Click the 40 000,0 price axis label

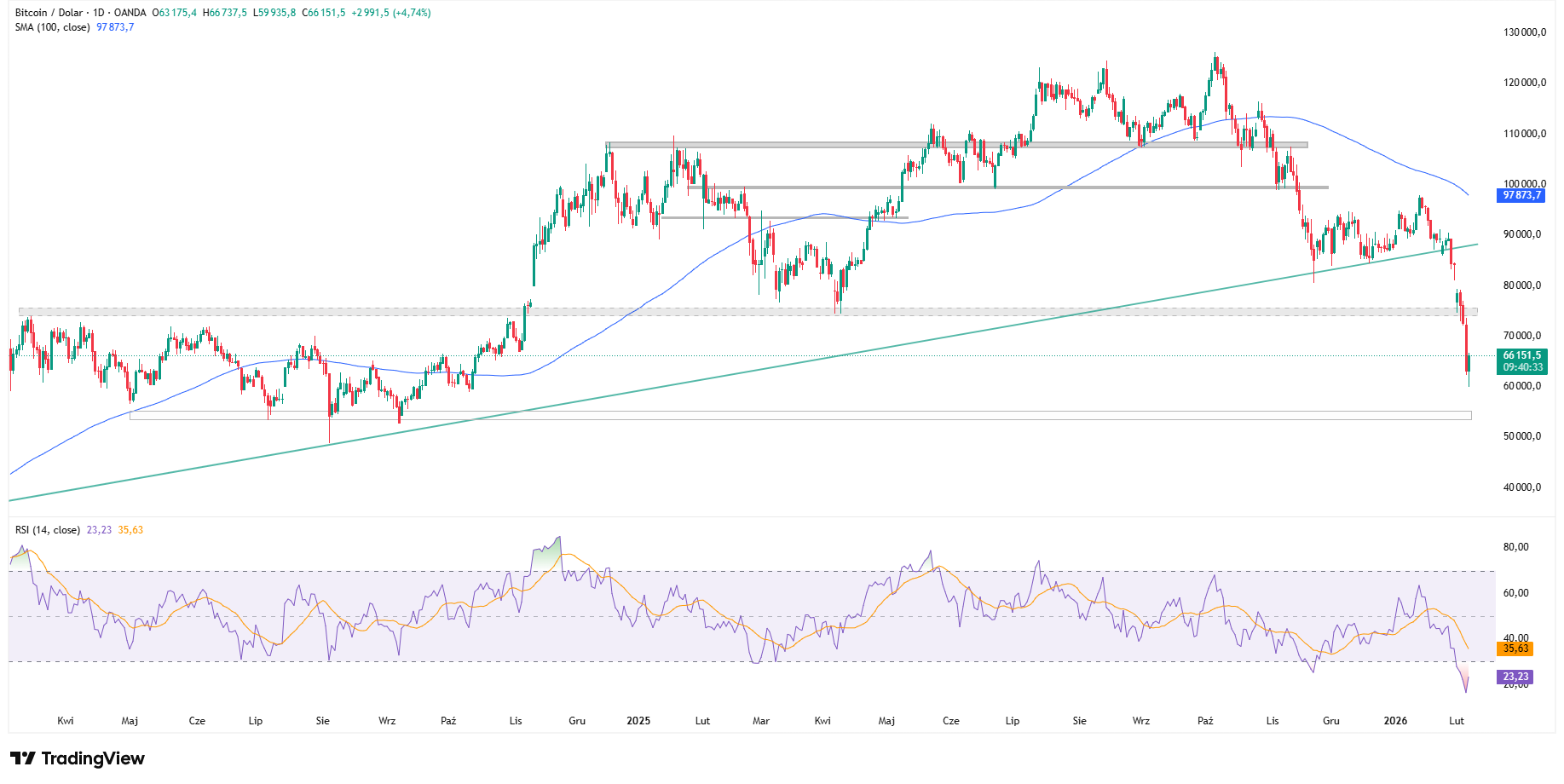coord(1522,487)
